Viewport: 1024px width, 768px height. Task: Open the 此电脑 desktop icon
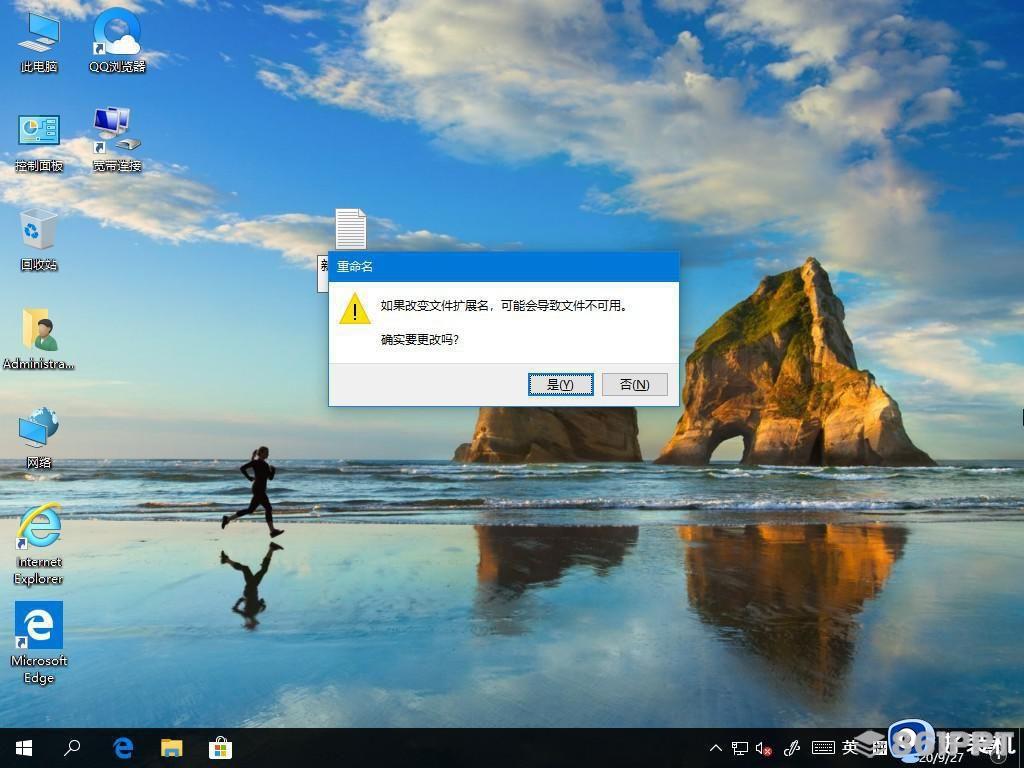click(x=39, y=42)
